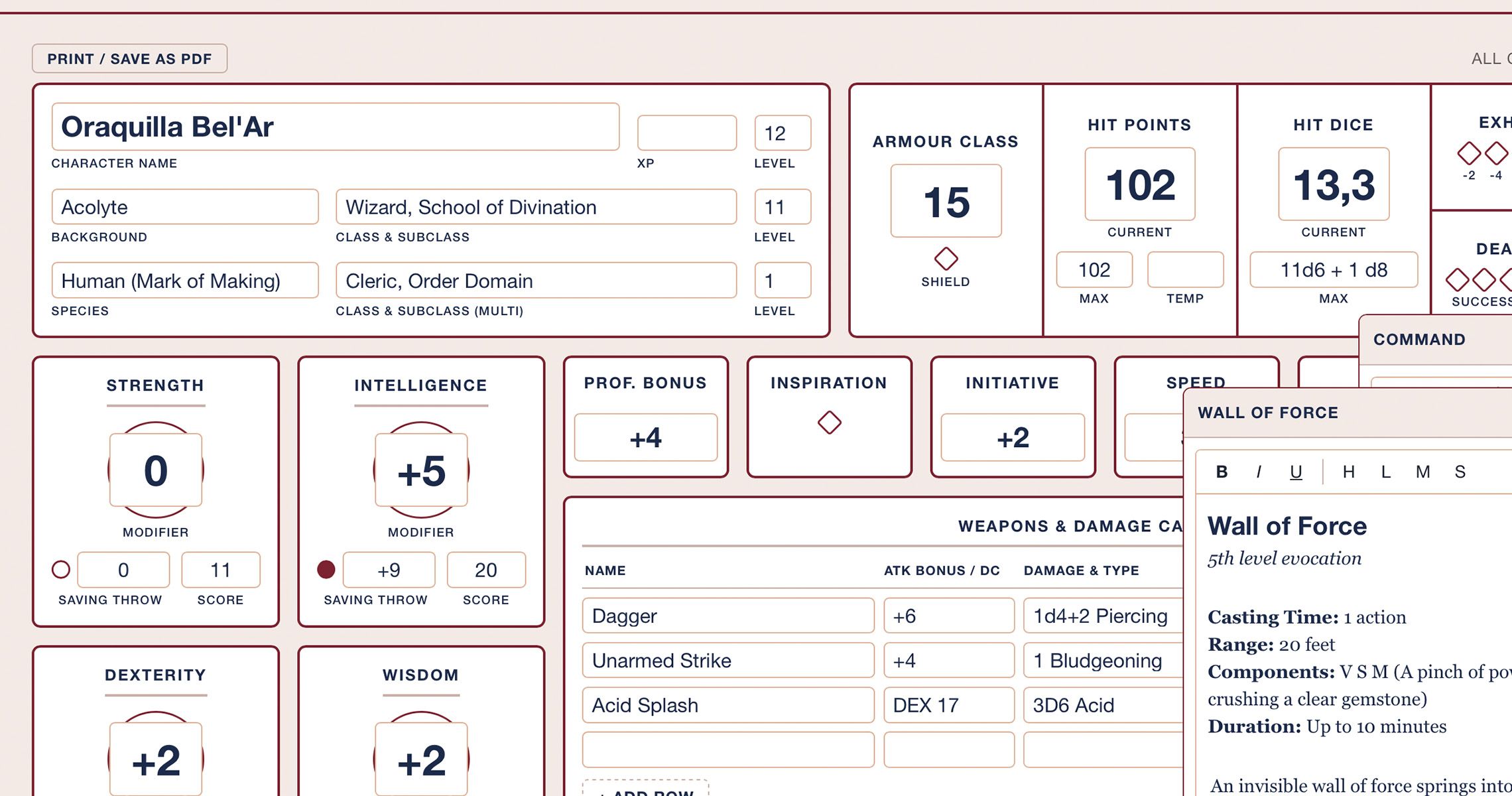This screenshot has height=796, width=1512.
Task: Apply italic formatting in Wall of Force editor
Action: coord(1259,472)
